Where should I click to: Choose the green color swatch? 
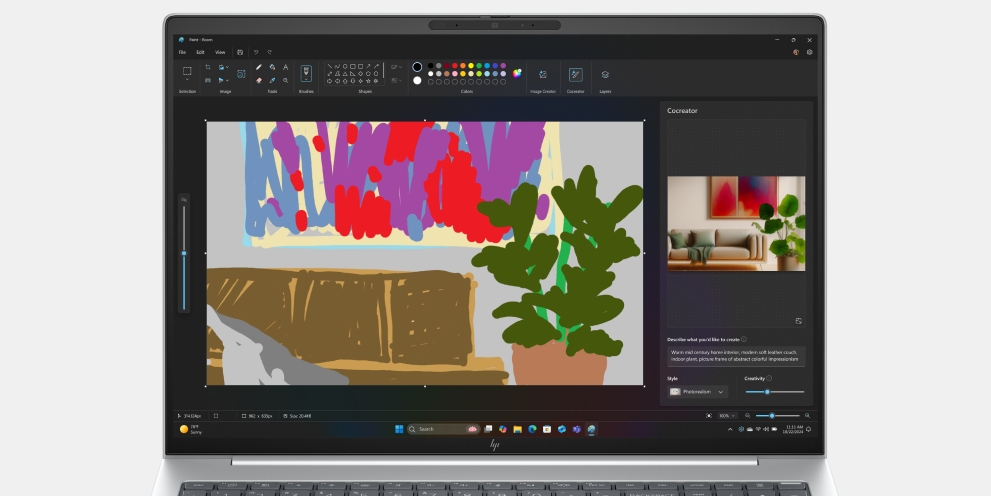479,66
